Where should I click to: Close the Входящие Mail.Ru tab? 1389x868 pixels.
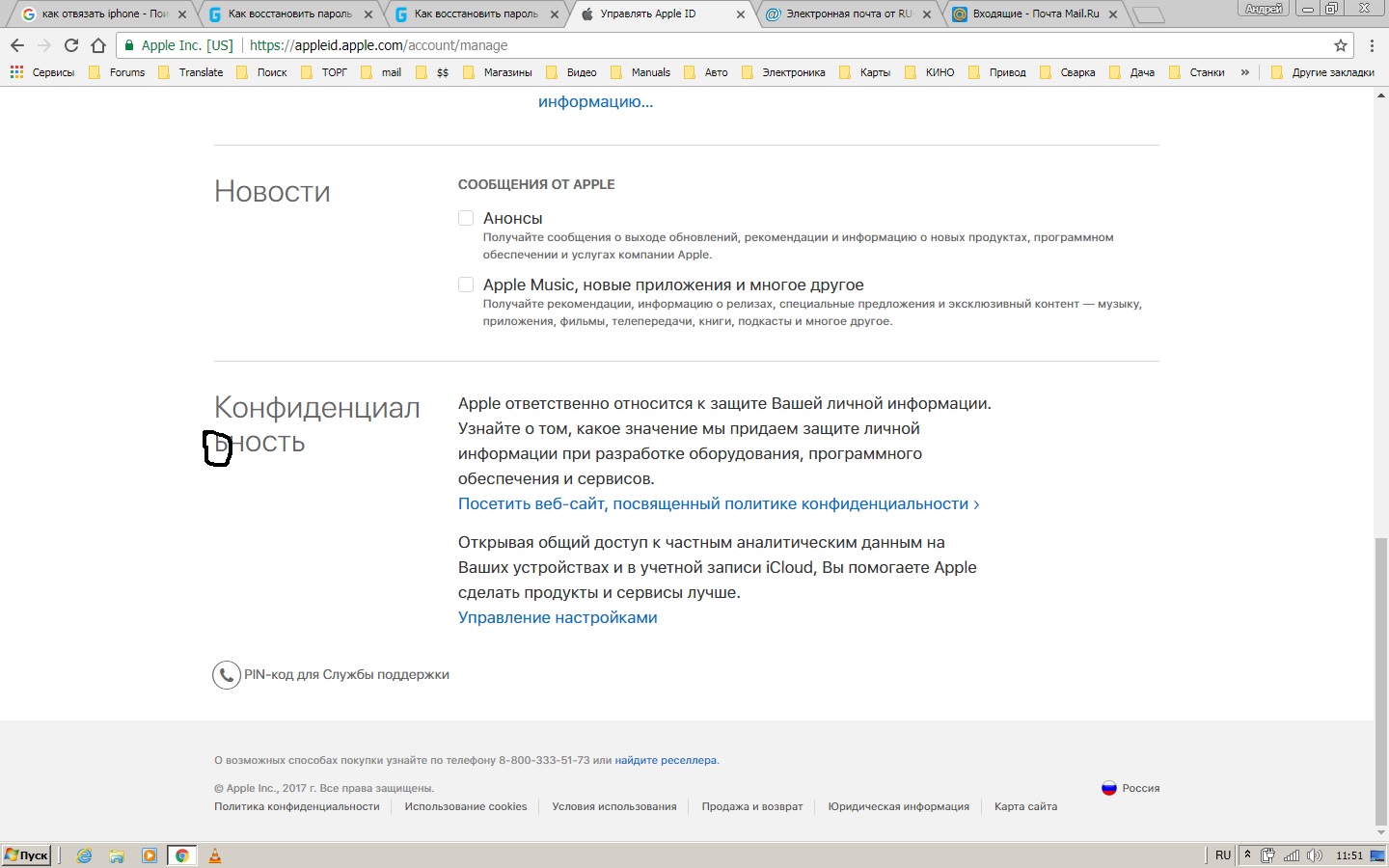point(1113,14)
